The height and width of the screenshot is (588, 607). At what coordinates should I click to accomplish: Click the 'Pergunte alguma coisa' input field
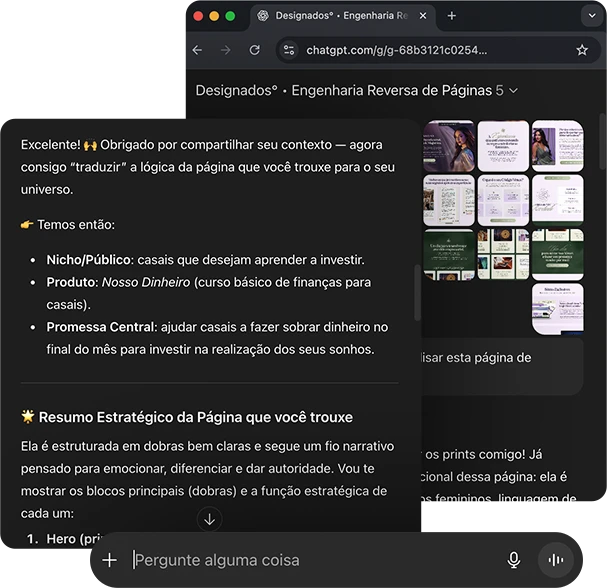[x=314, y=560]
